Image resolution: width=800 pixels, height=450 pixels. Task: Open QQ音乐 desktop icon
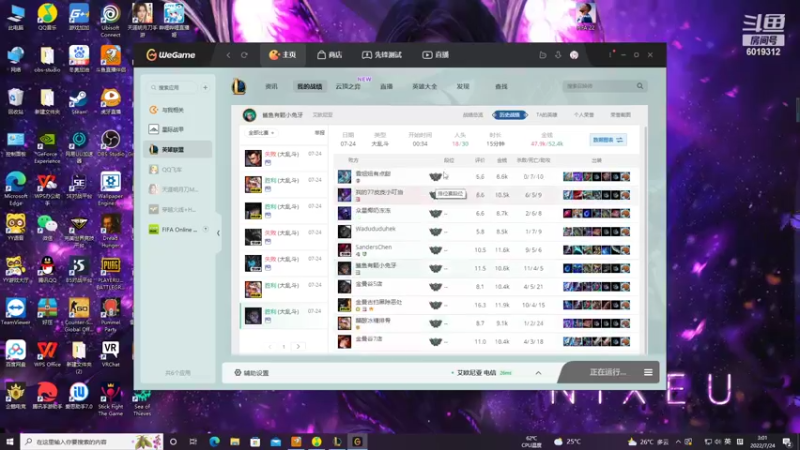[47, 18]
